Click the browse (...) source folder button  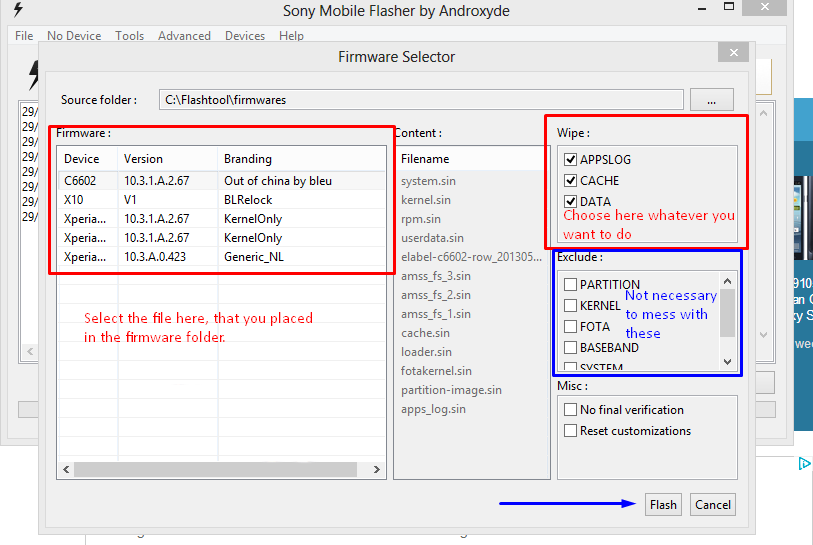pos(711,100)
